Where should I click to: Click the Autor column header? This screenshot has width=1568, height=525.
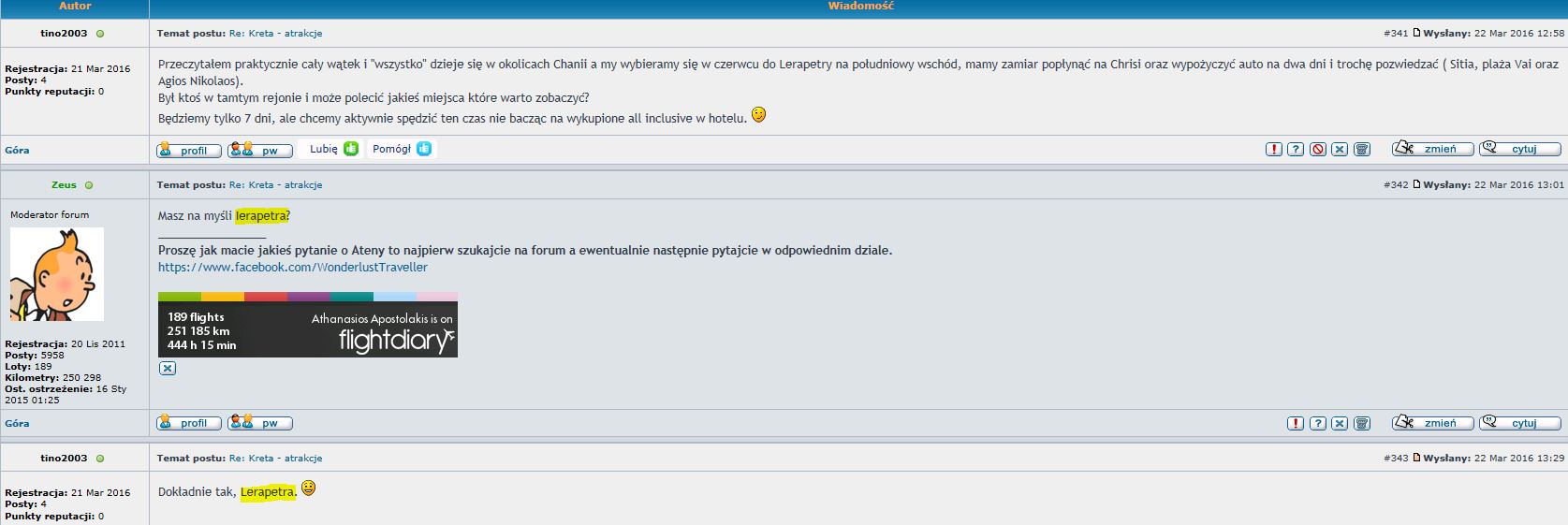(75, 6)
